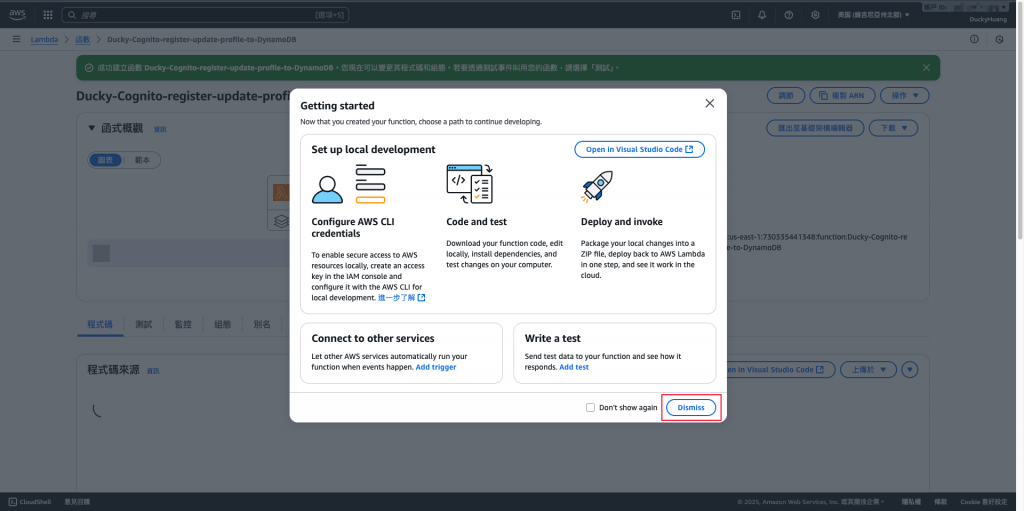Open 條款 terms link in footer
Screen dimensions: 1024x511
940,502
